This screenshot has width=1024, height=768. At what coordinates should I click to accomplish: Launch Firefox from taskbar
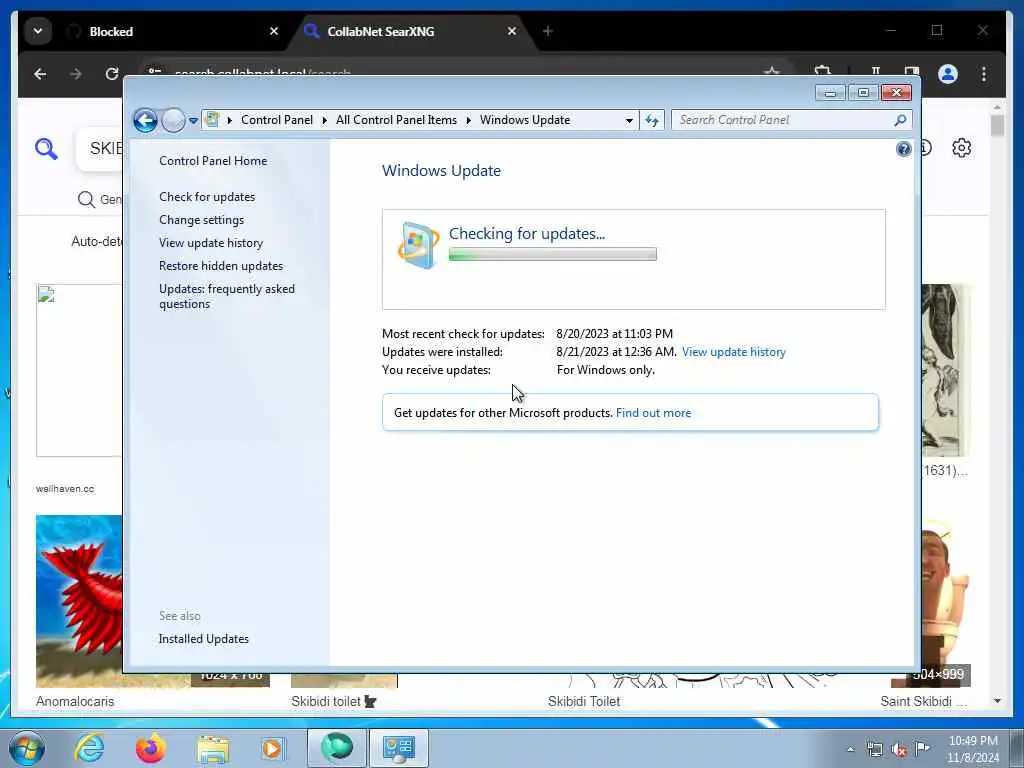point(150,748)
